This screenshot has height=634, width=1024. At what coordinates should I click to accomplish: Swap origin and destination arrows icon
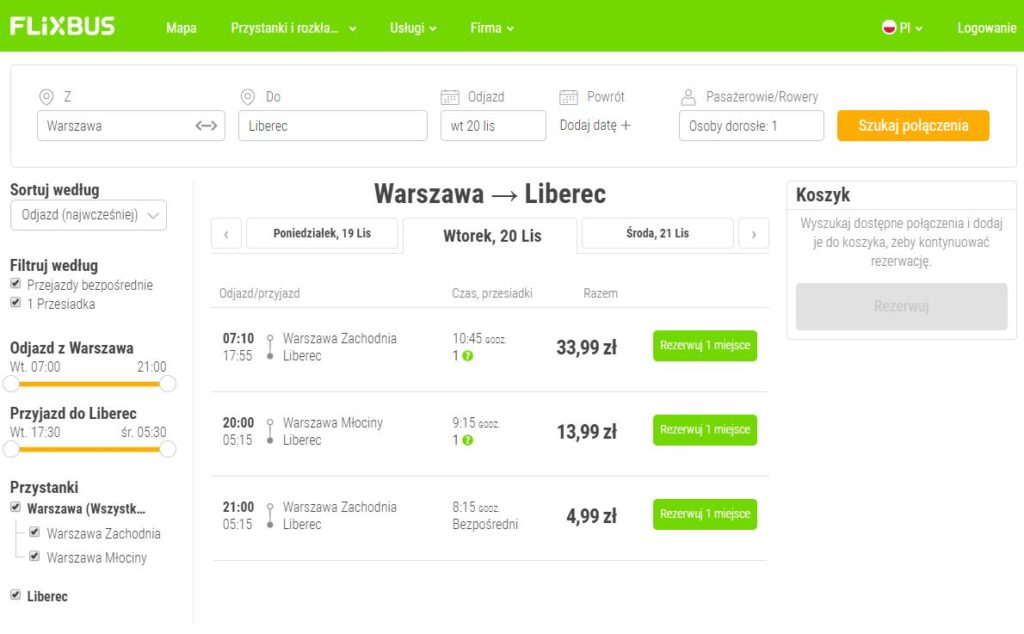pyautogui.click(x=206, y=125)
